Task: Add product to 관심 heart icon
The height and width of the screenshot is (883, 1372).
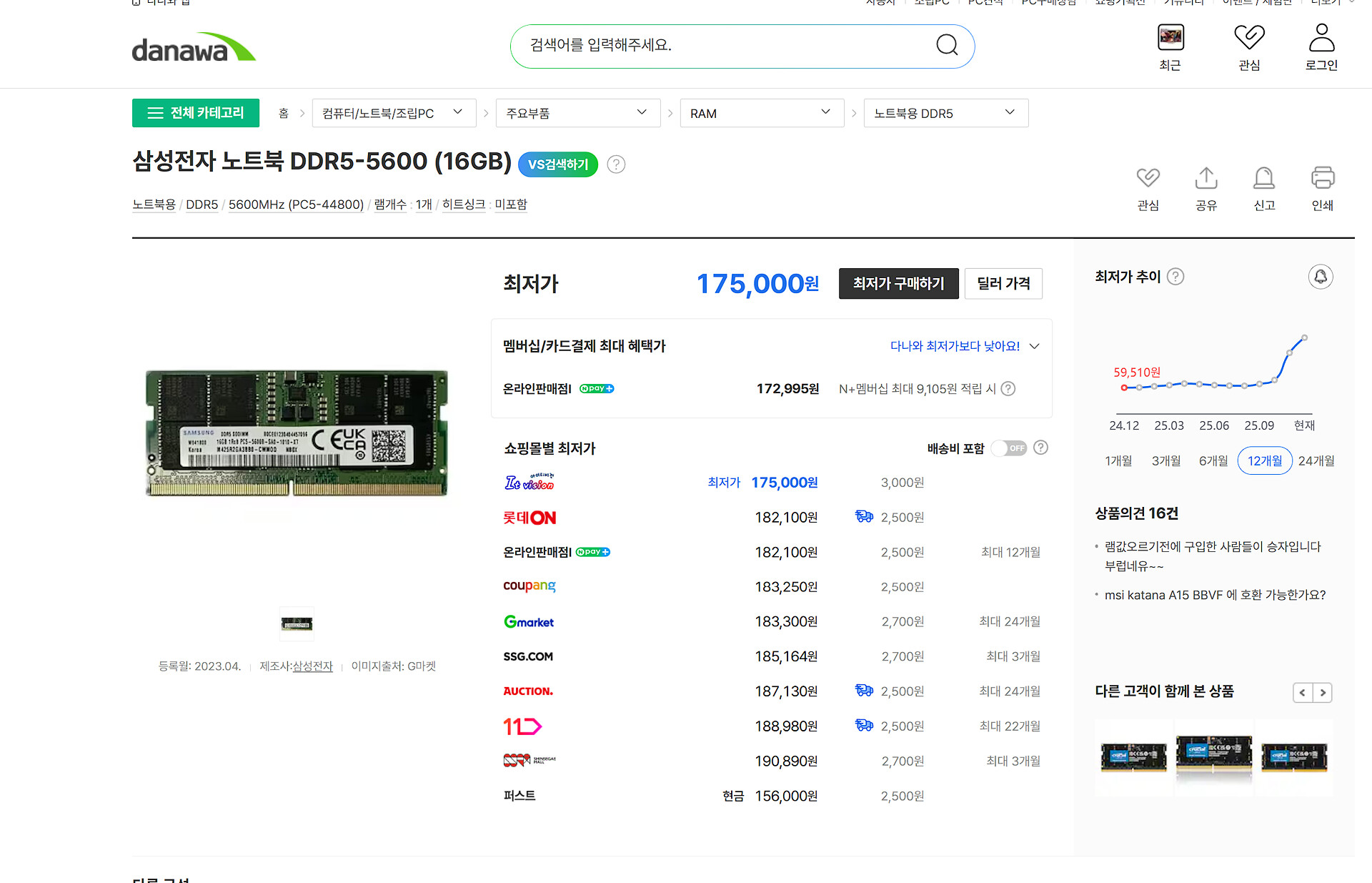Action: pyautogui.click(x=1148, y=178)
